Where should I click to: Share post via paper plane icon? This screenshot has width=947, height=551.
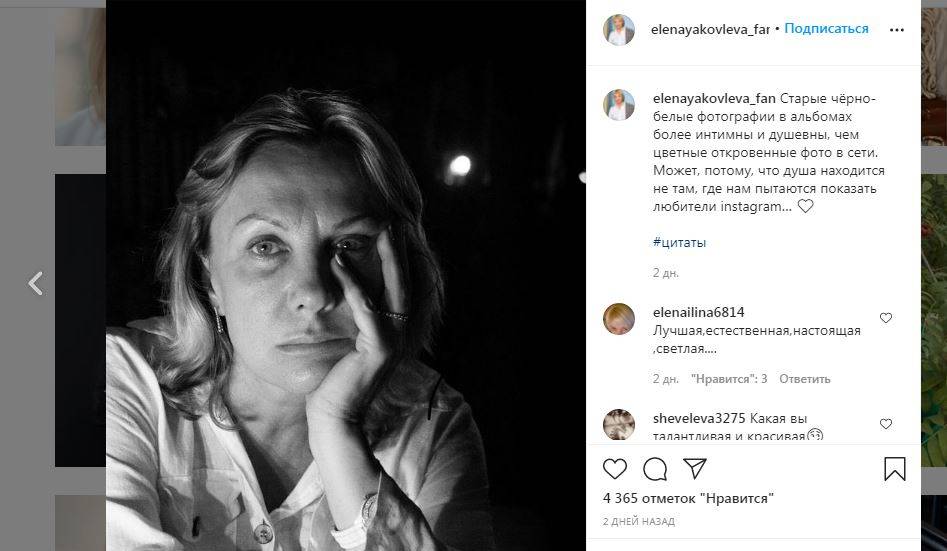tap(695, 468)
